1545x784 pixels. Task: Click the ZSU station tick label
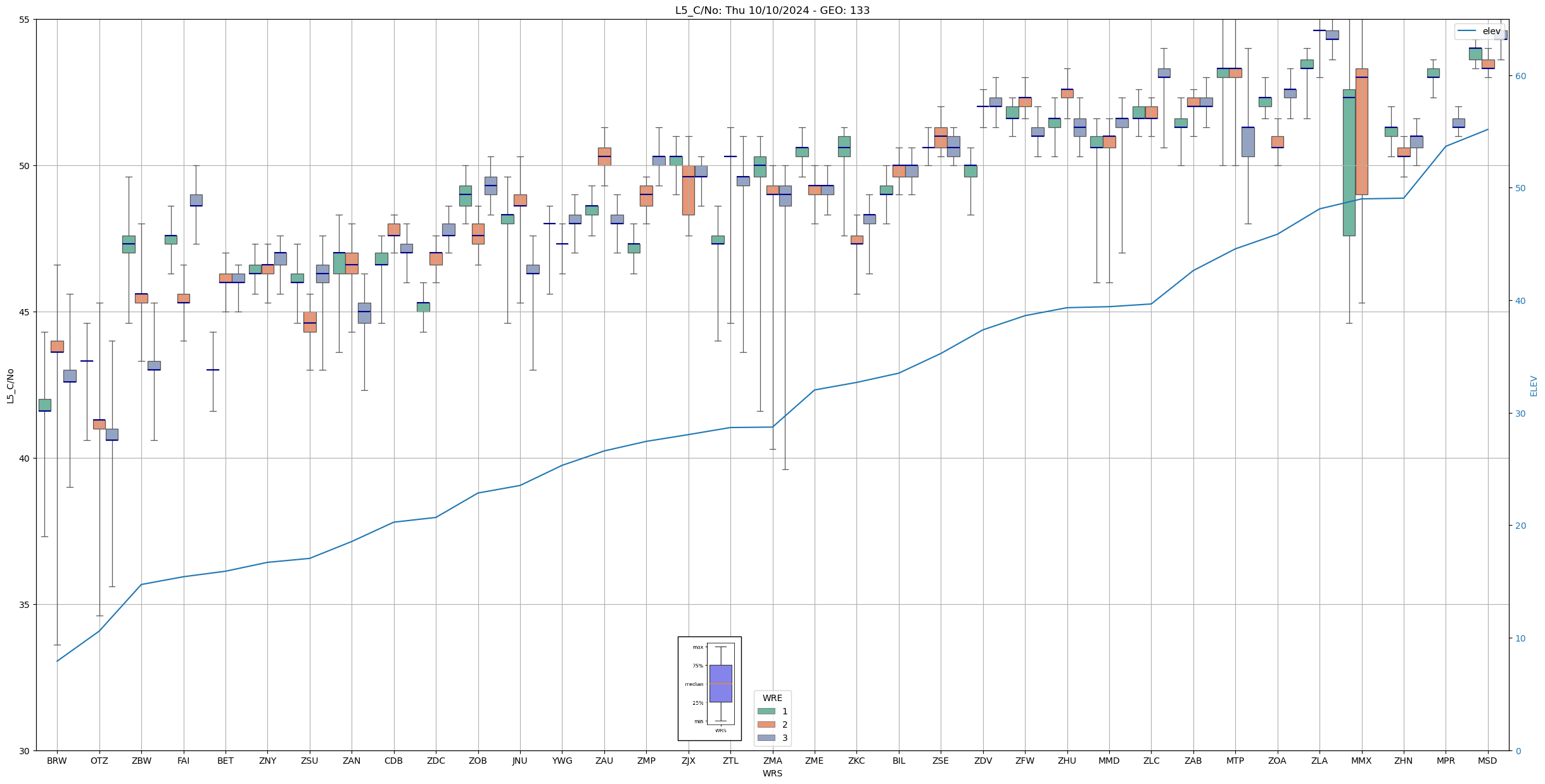point(310,761)
